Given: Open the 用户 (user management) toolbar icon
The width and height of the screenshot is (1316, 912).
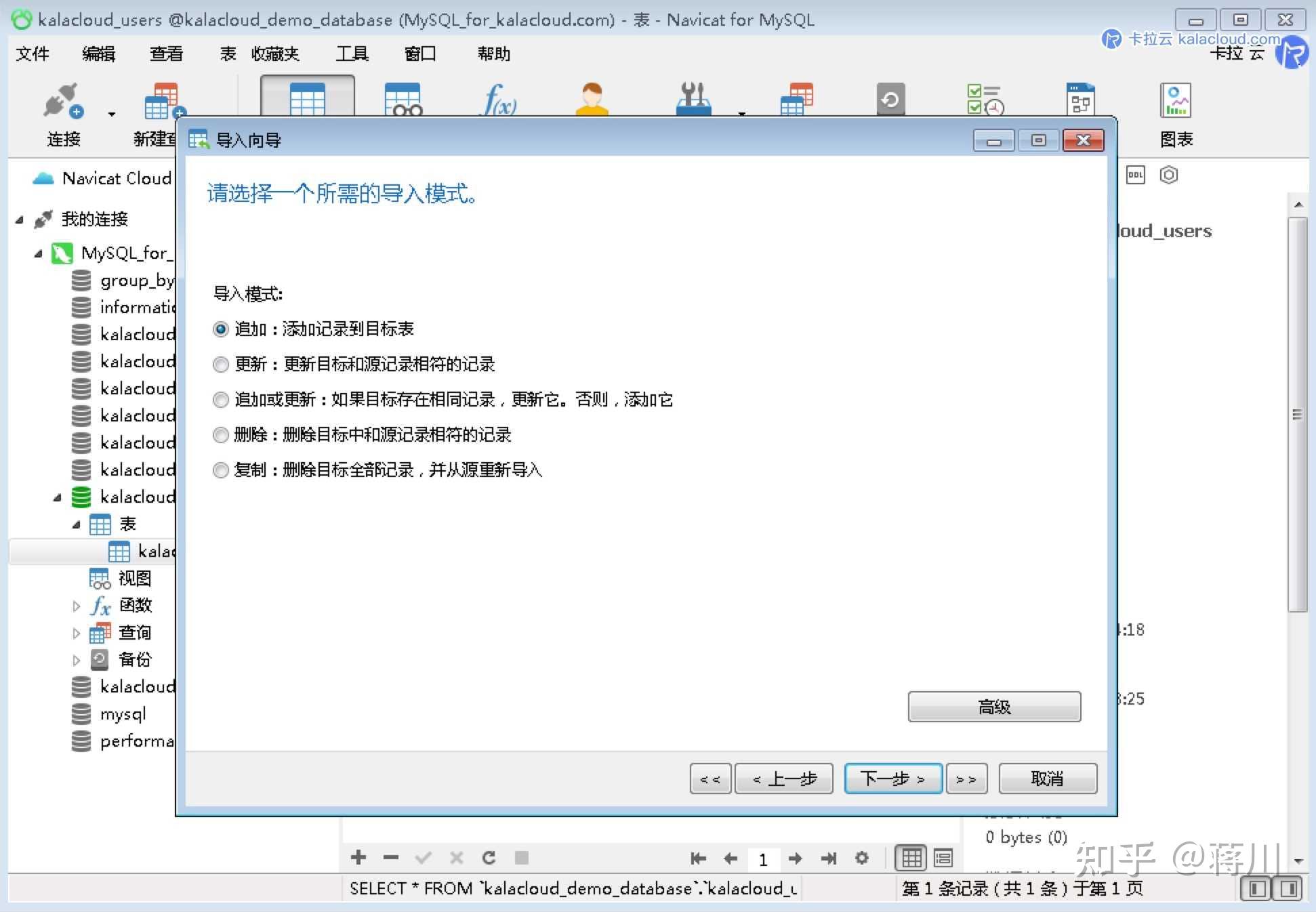Looking at the screenshot, I should pos(592,100).
